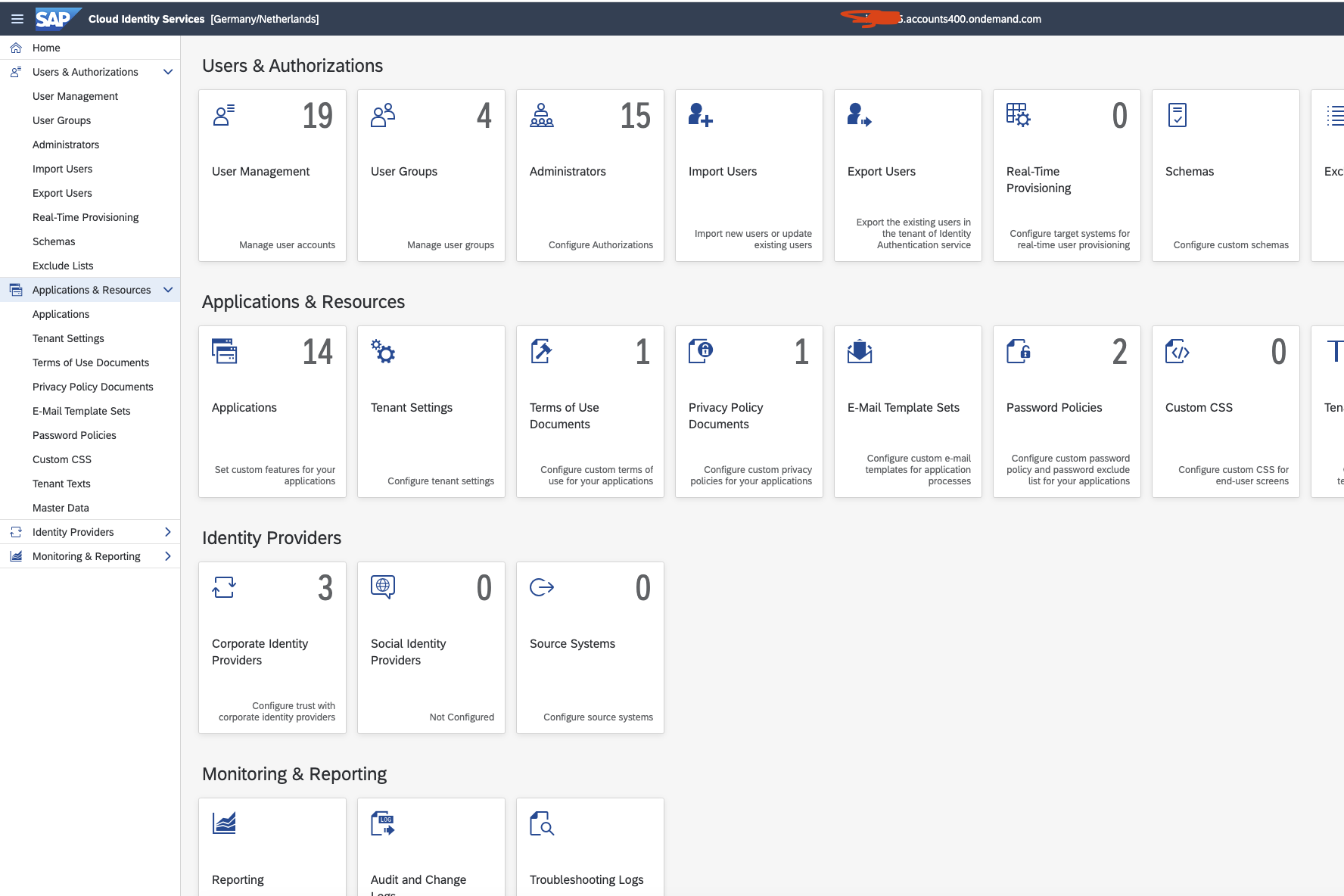
Task: Click the 19 count on User Management tile
Action: click(318, 116)
